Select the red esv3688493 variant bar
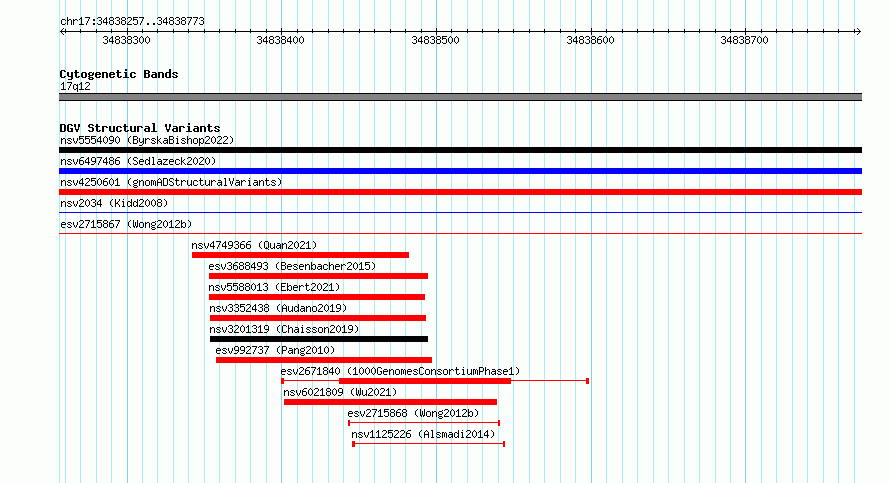Viewport: 890px width, 483px height. [x=318, y=276]
